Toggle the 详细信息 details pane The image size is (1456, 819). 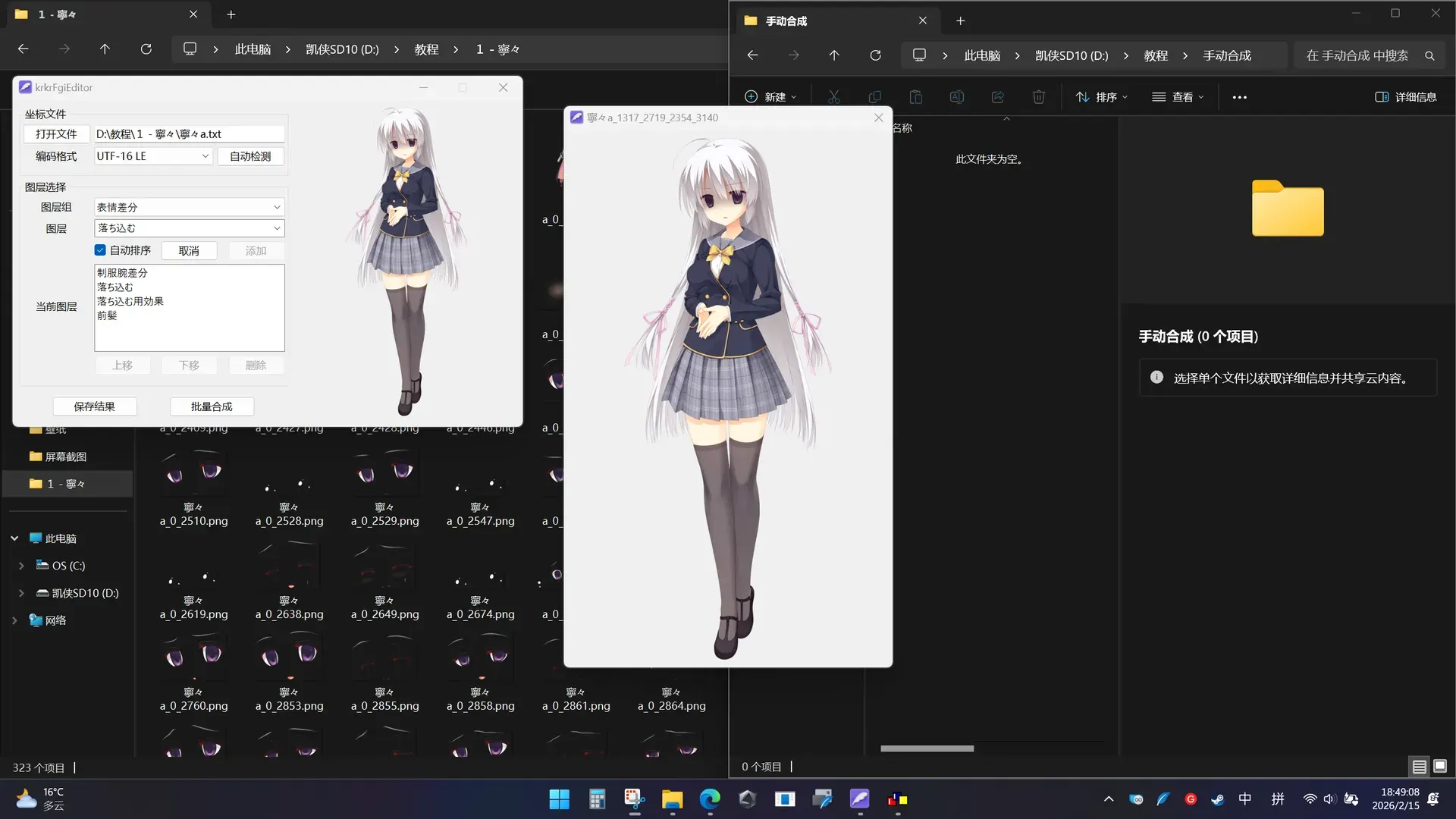1406,97
